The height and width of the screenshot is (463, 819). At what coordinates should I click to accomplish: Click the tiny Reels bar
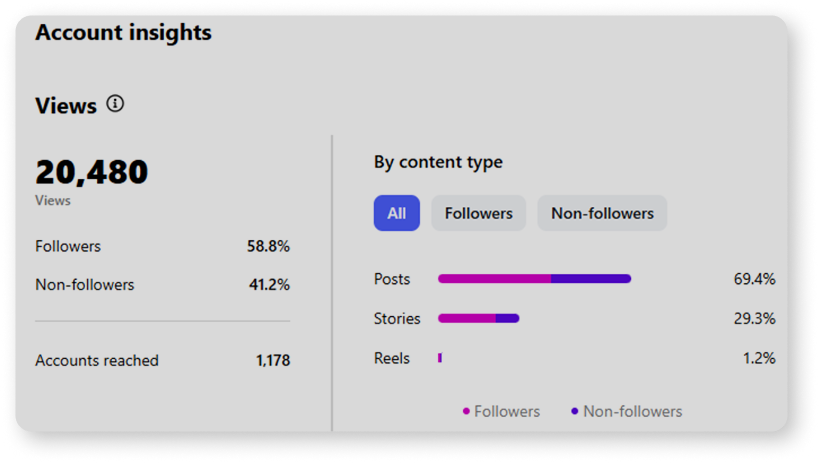(440, 358)
